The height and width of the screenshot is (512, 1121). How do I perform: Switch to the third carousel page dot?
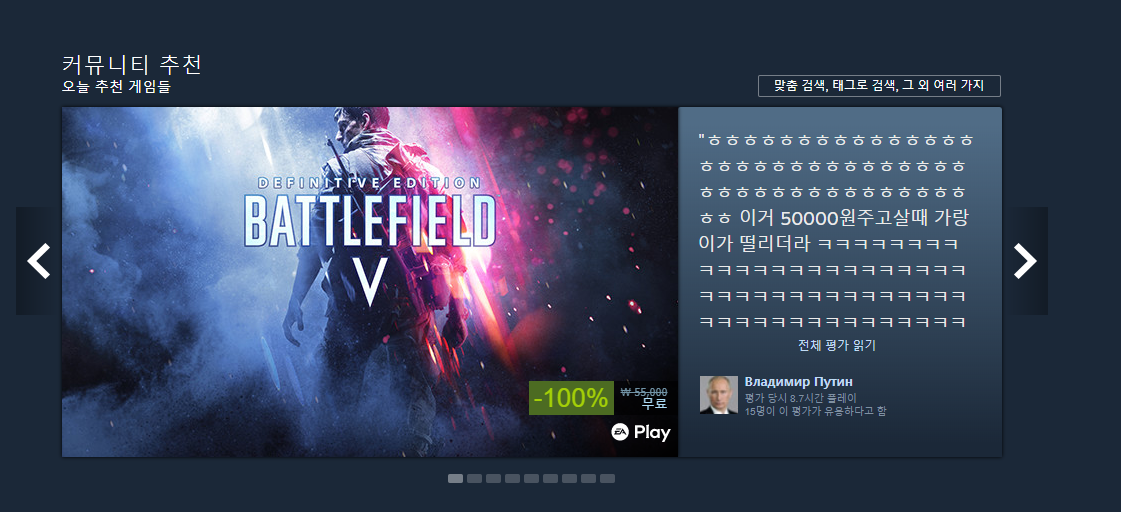click(493, 478)
